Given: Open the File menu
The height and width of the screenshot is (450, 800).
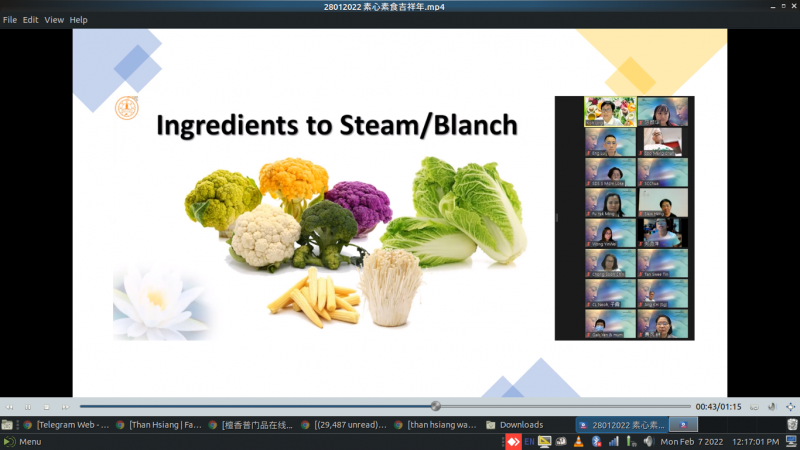Looking at the screenshot, I should point(10,20).
